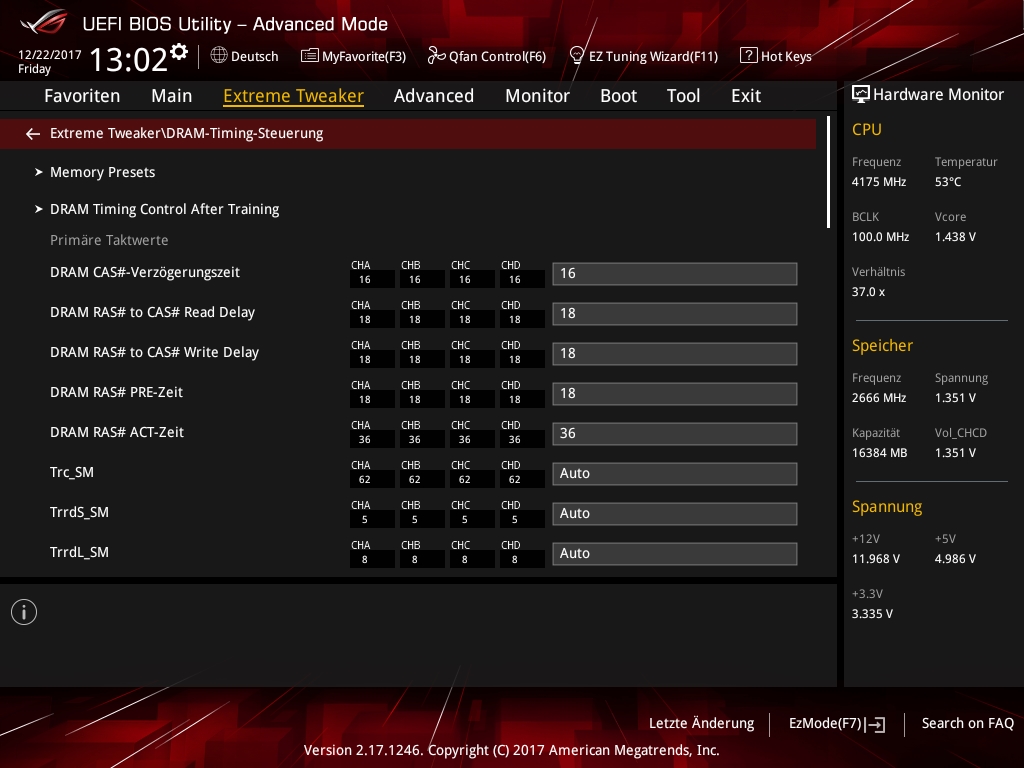Screen dimensions: 1024x768
Task: Click CHD value 36 in RAS# ACT-Zeit row
Action: click(515, 440)
